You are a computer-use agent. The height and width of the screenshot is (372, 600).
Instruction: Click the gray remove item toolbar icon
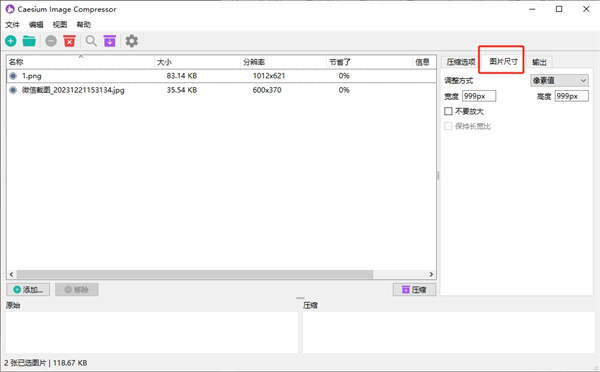click(x=51, y=41)
